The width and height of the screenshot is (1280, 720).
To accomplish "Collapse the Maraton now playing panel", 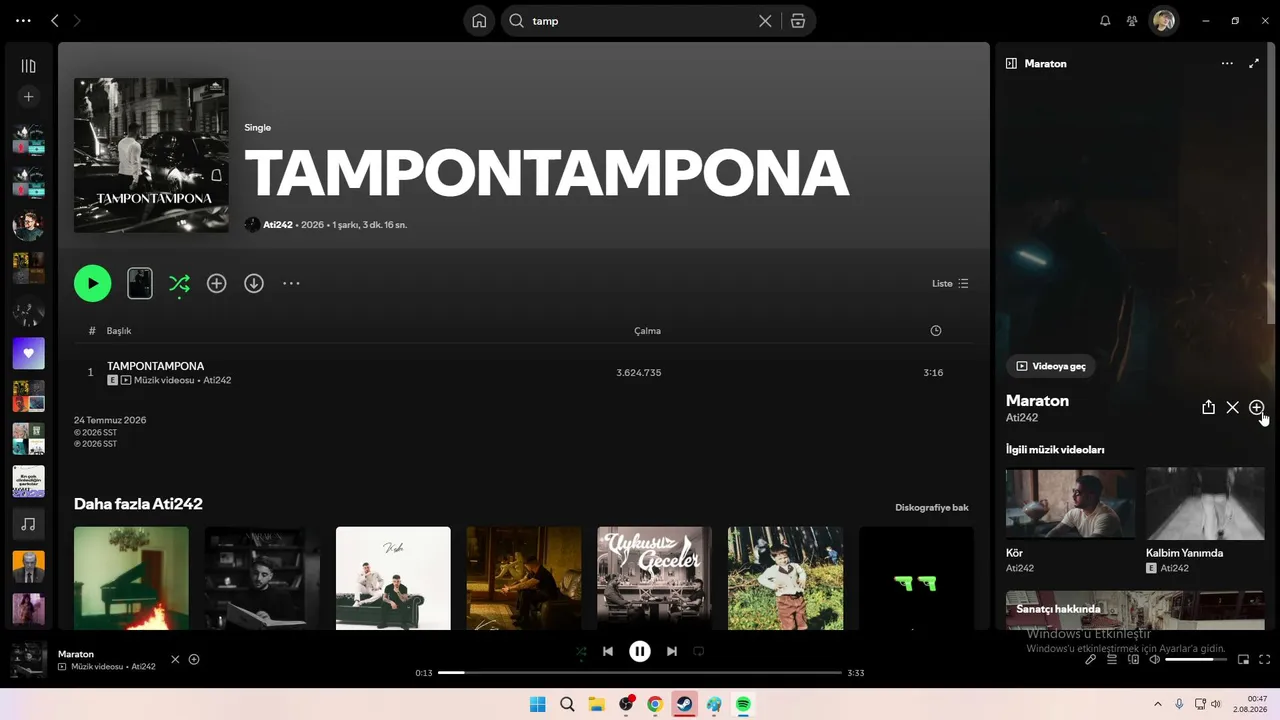I will click(x=1011, y=63).
